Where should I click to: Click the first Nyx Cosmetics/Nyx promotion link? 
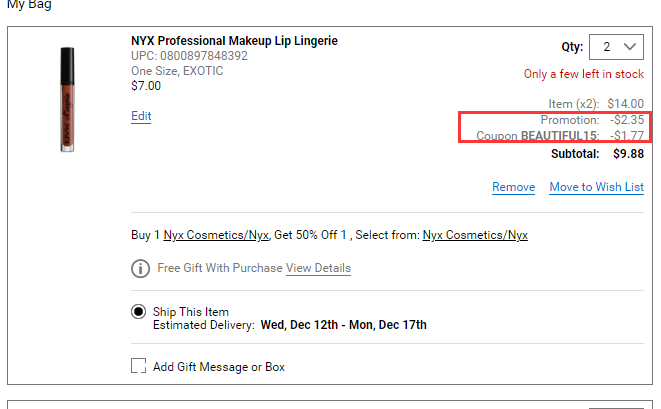tap(216, 235)
